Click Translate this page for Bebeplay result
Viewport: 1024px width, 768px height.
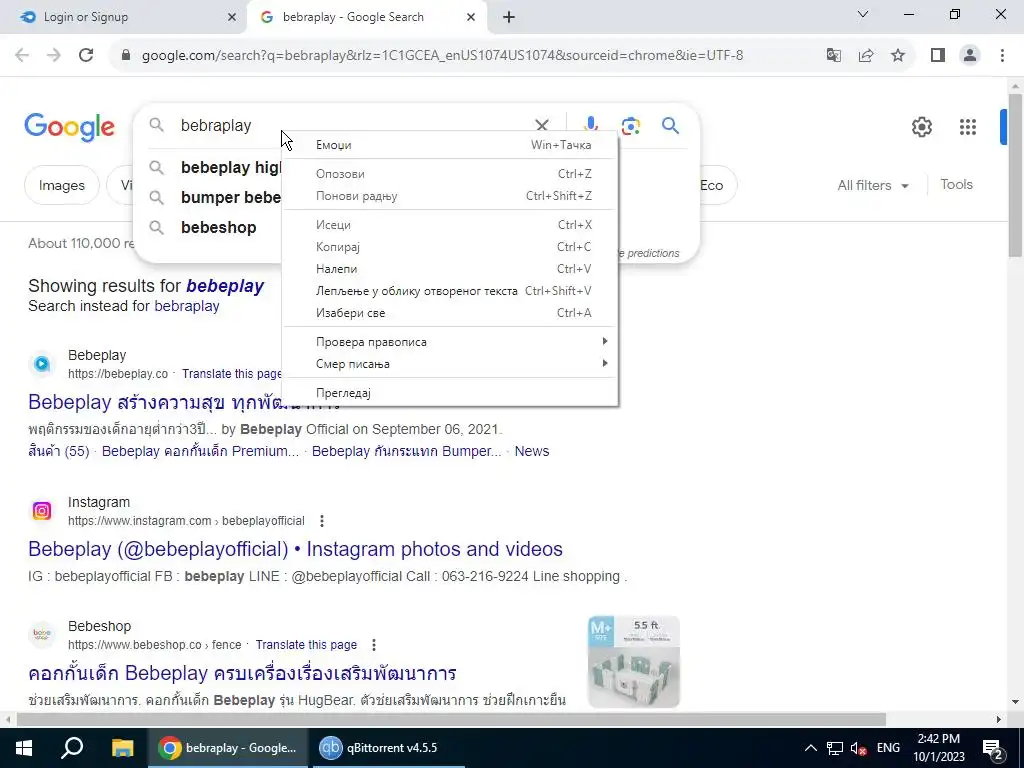(232, 374)
